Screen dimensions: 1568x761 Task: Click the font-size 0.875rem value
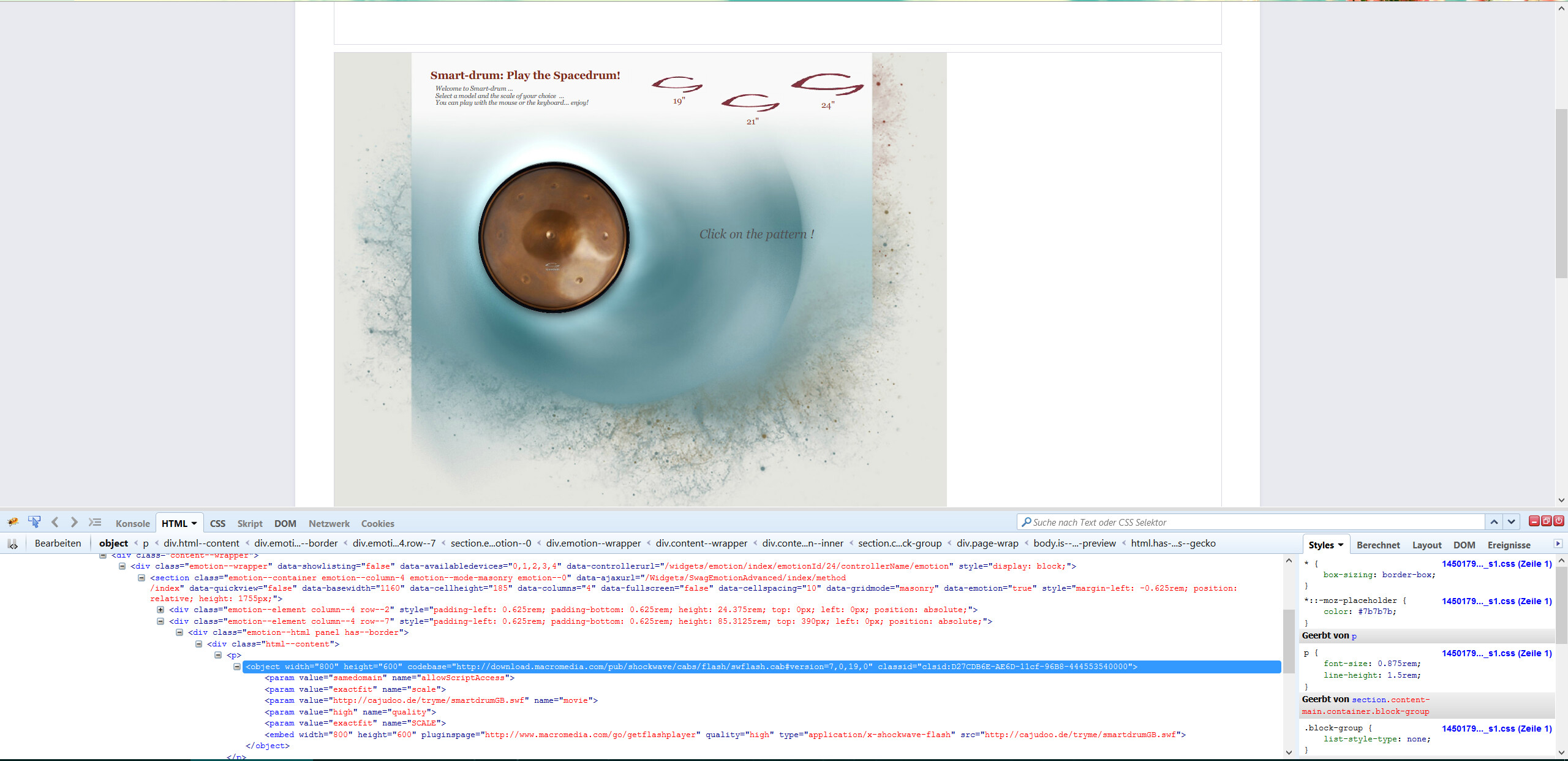pos(1397,664)
